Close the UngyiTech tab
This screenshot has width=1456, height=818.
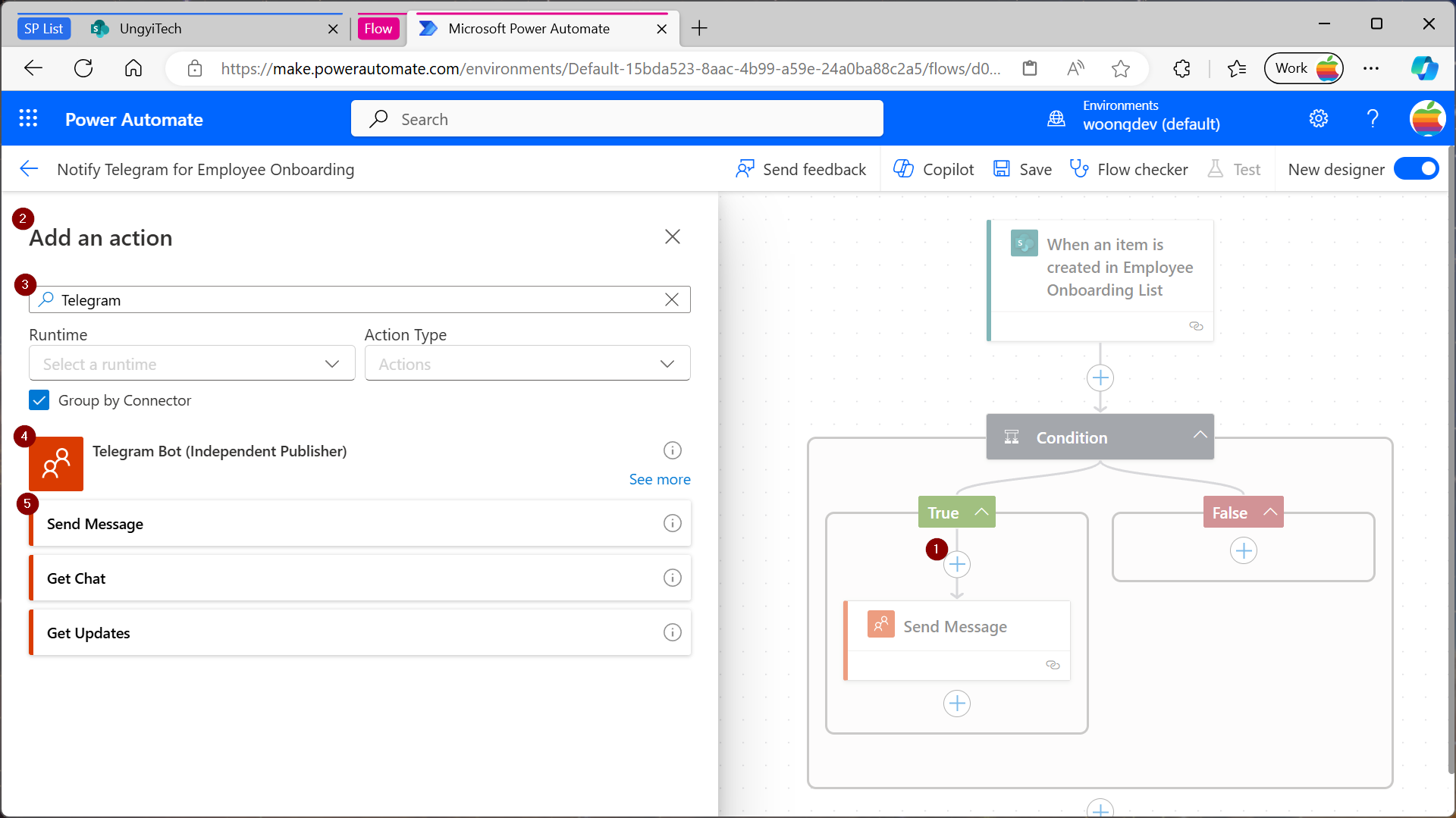pyautogui.click(x=333, y=29)
